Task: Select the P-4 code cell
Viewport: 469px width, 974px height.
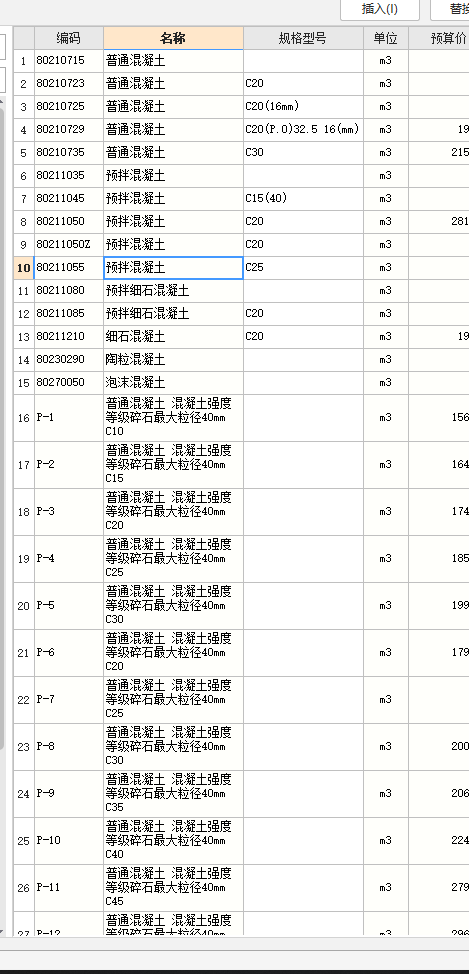Action: point(68,558)
